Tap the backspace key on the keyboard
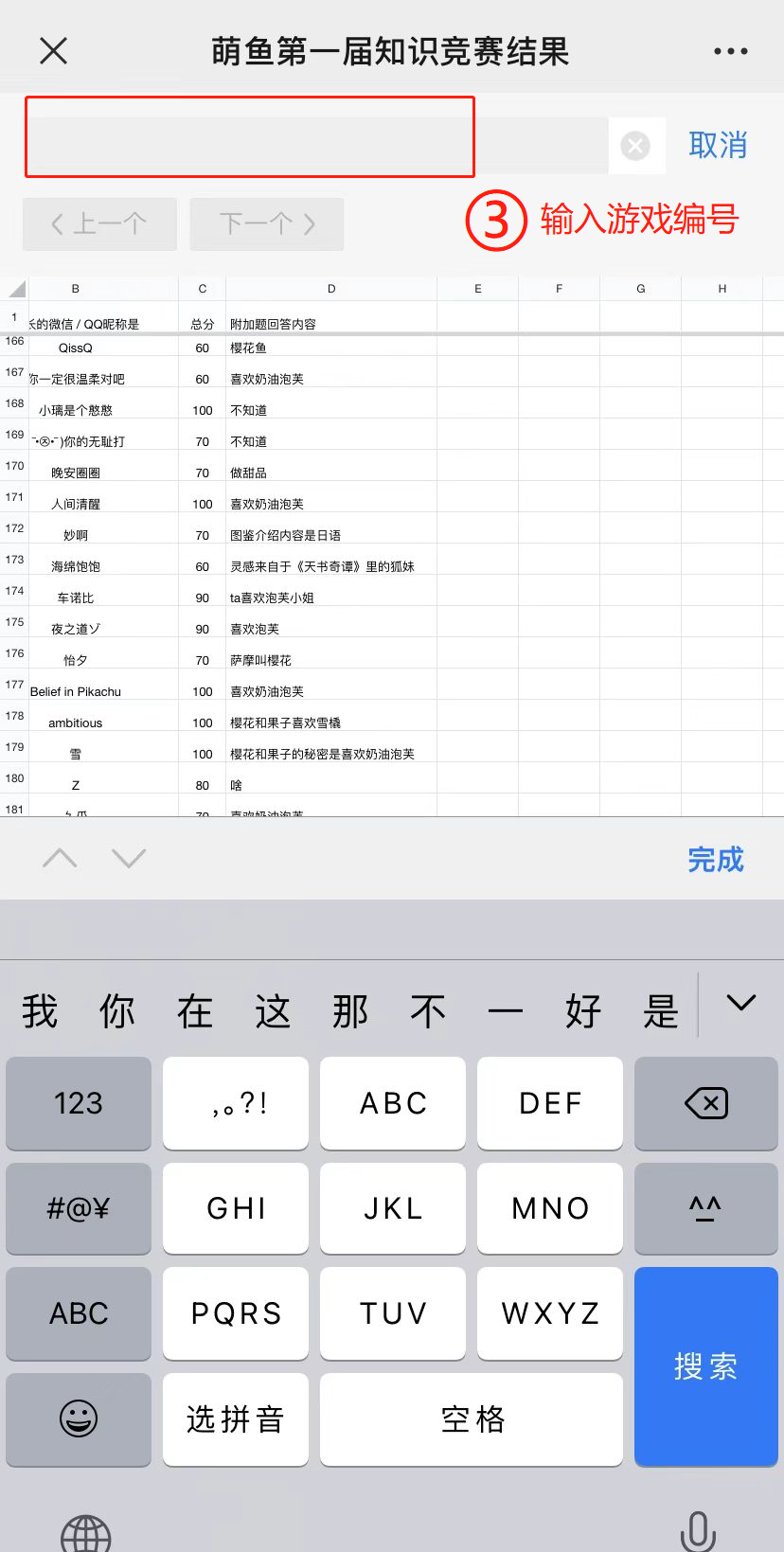 [705, 1103]
